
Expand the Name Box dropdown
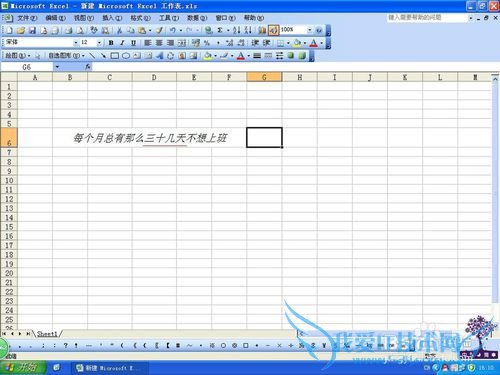[57, 67]
